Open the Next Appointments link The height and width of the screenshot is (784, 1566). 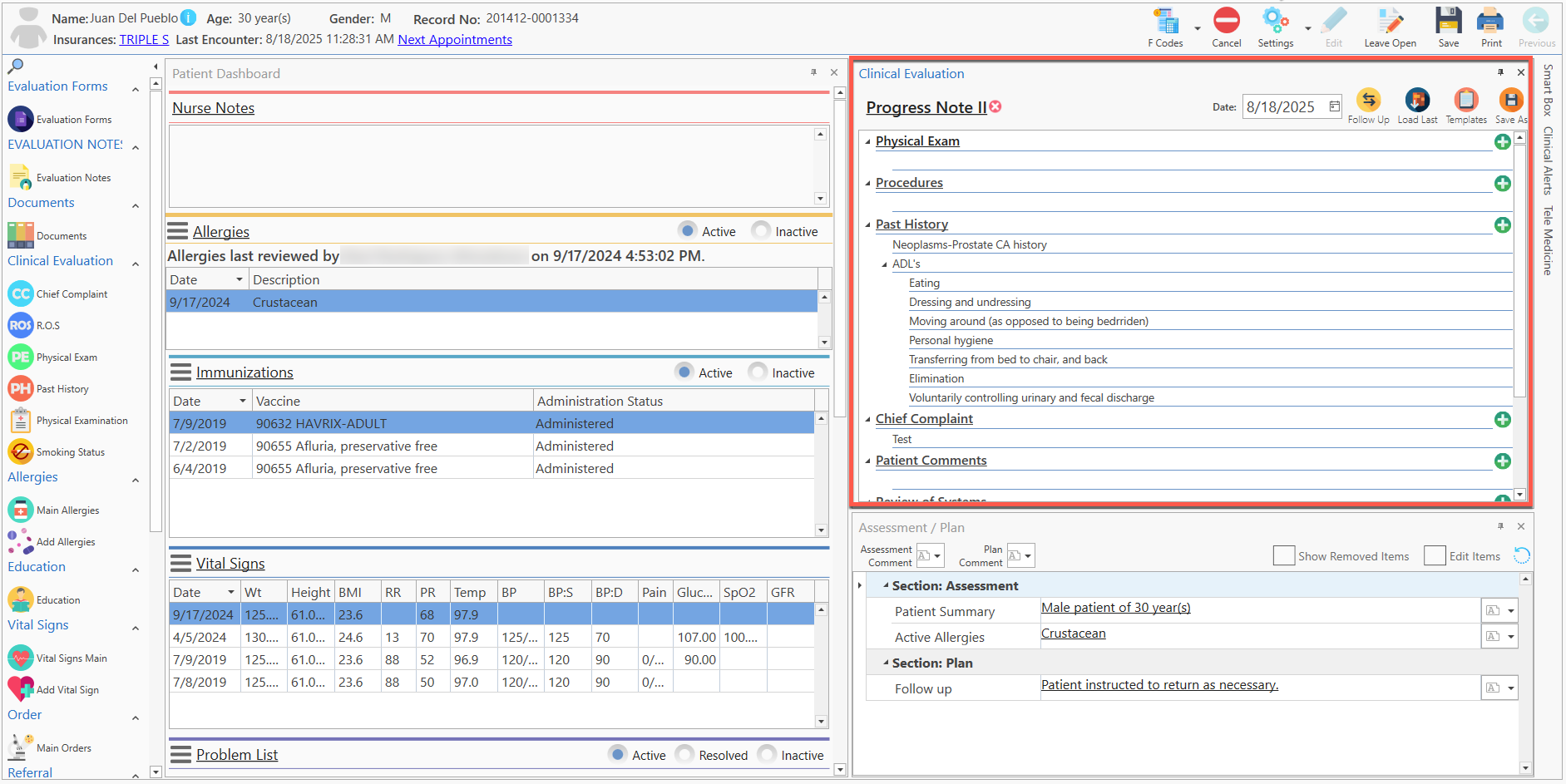(x=455, y=40)
